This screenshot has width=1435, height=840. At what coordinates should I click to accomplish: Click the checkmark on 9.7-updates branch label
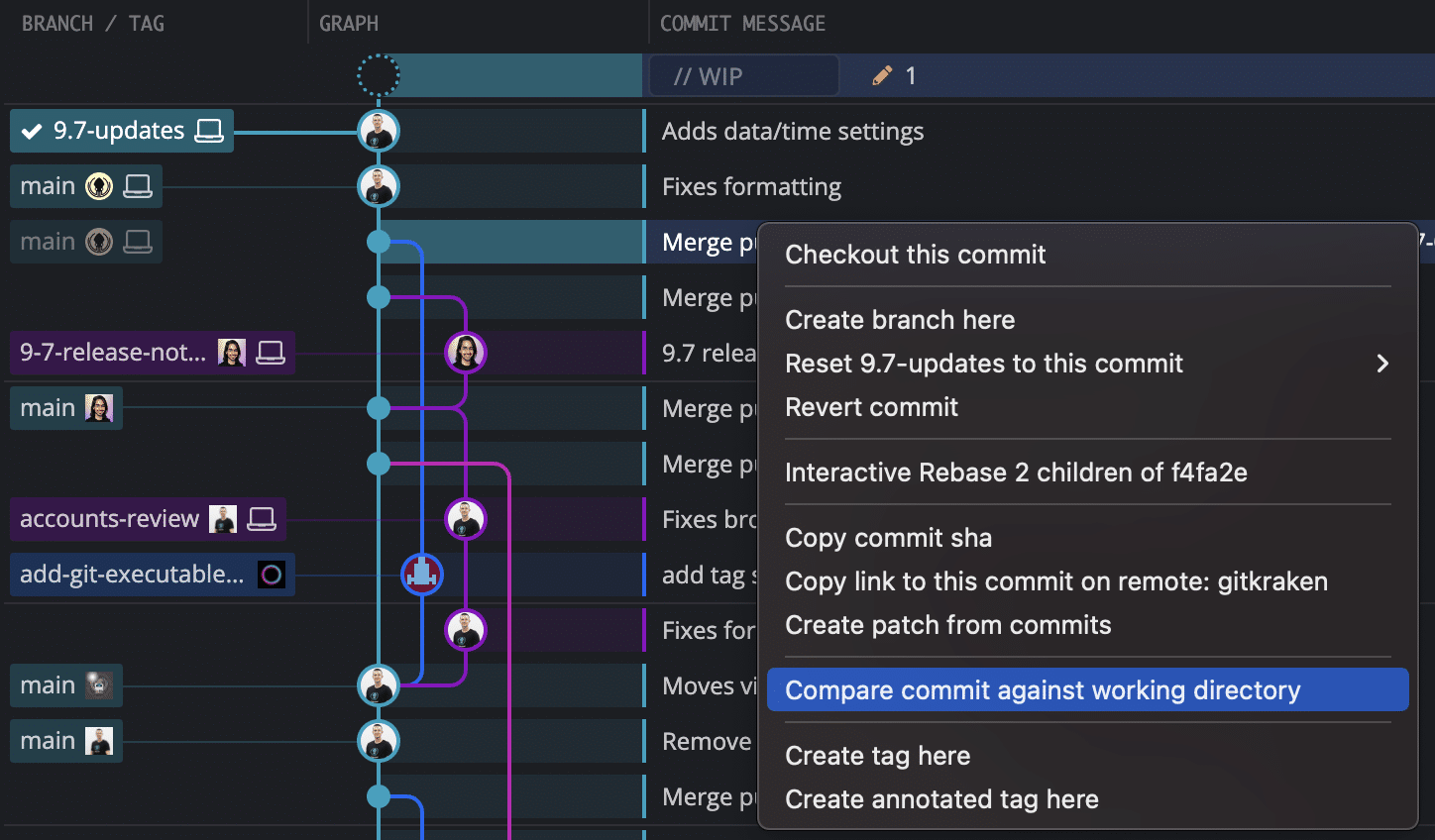click(x=32, y=131)
